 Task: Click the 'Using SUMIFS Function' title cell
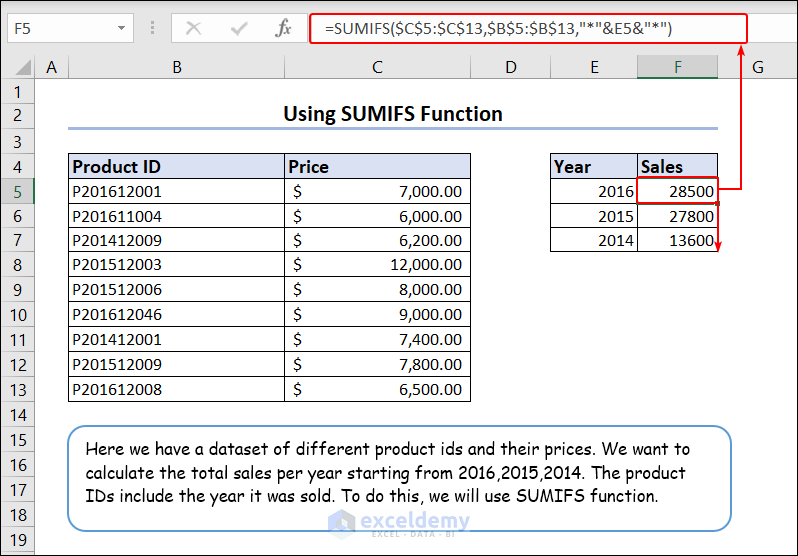(x=393, y=115)
